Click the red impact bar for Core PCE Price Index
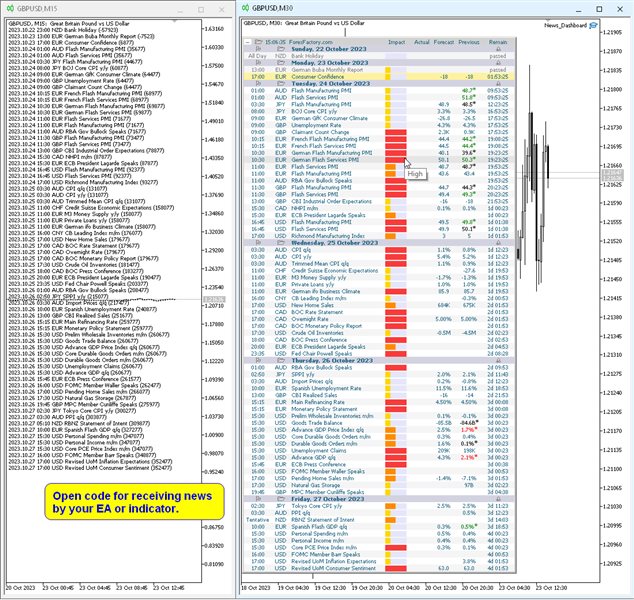Screen dimensions: 634x600 [x=396, y=547]
